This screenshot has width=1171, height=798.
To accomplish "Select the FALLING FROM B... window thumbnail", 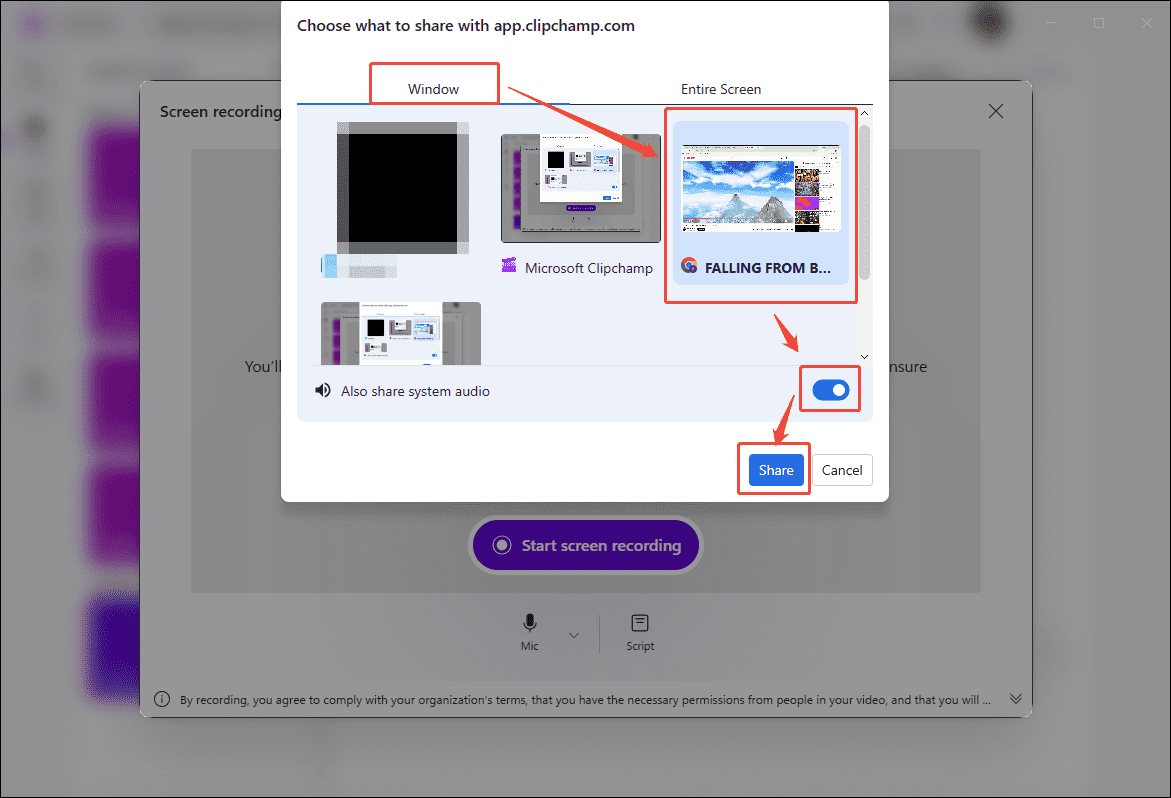I will (x=760, y=202).
